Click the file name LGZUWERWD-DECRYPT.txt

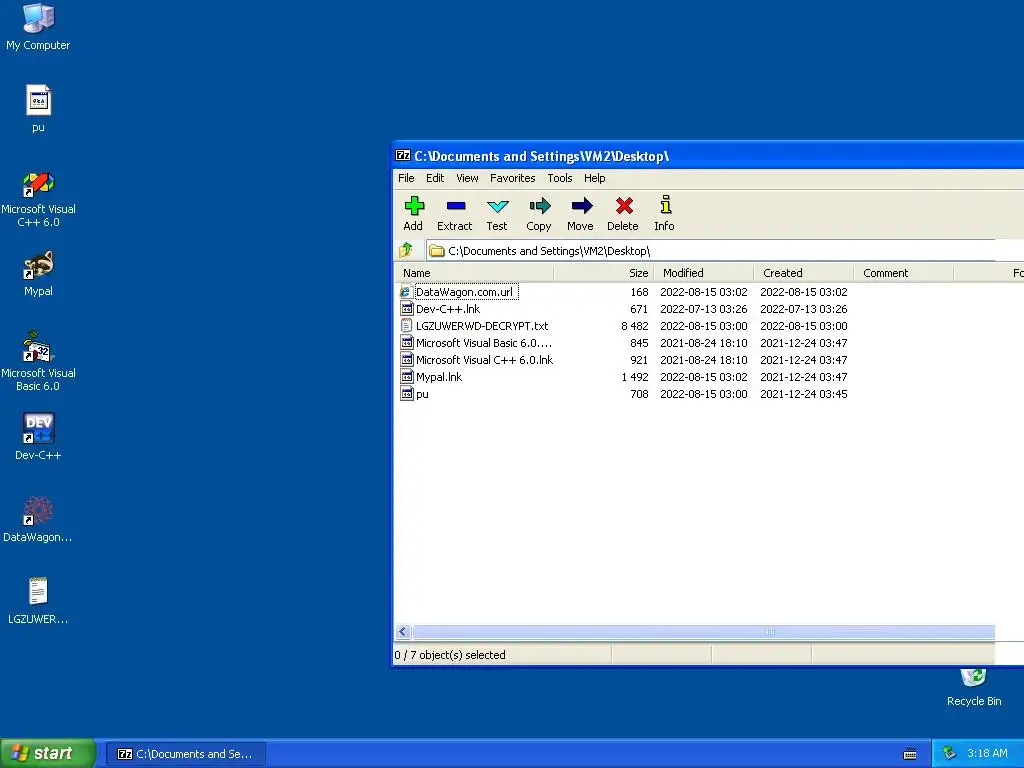tap(482, 326)
